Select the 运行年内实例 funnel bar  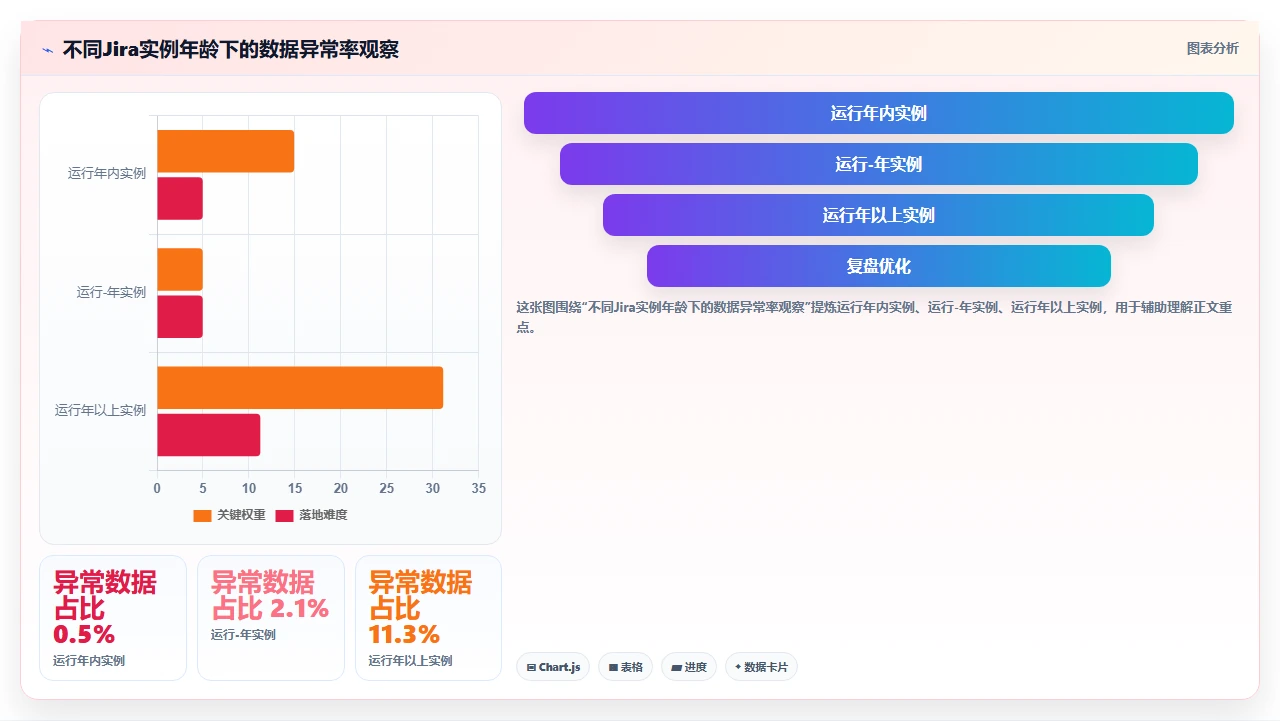click(x=878, y=113)
